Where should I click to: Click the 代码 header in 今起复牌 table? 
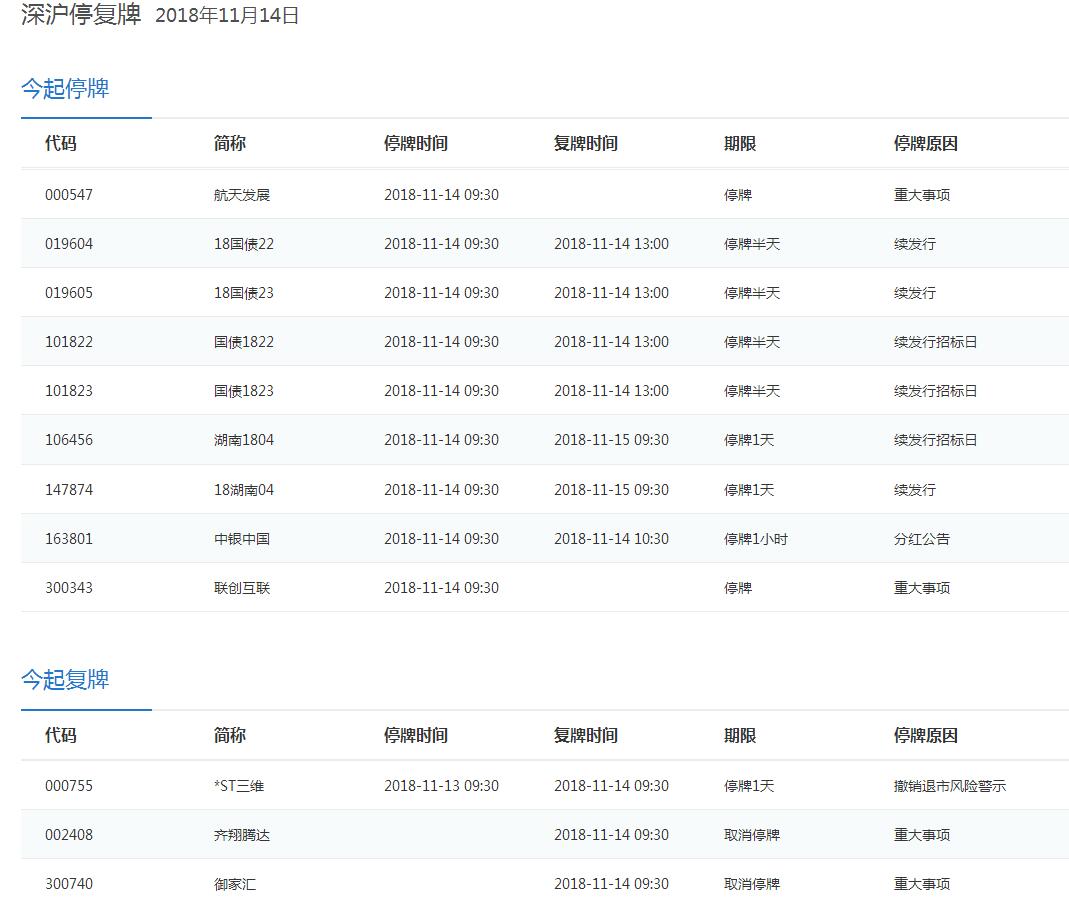coord(61,736)
